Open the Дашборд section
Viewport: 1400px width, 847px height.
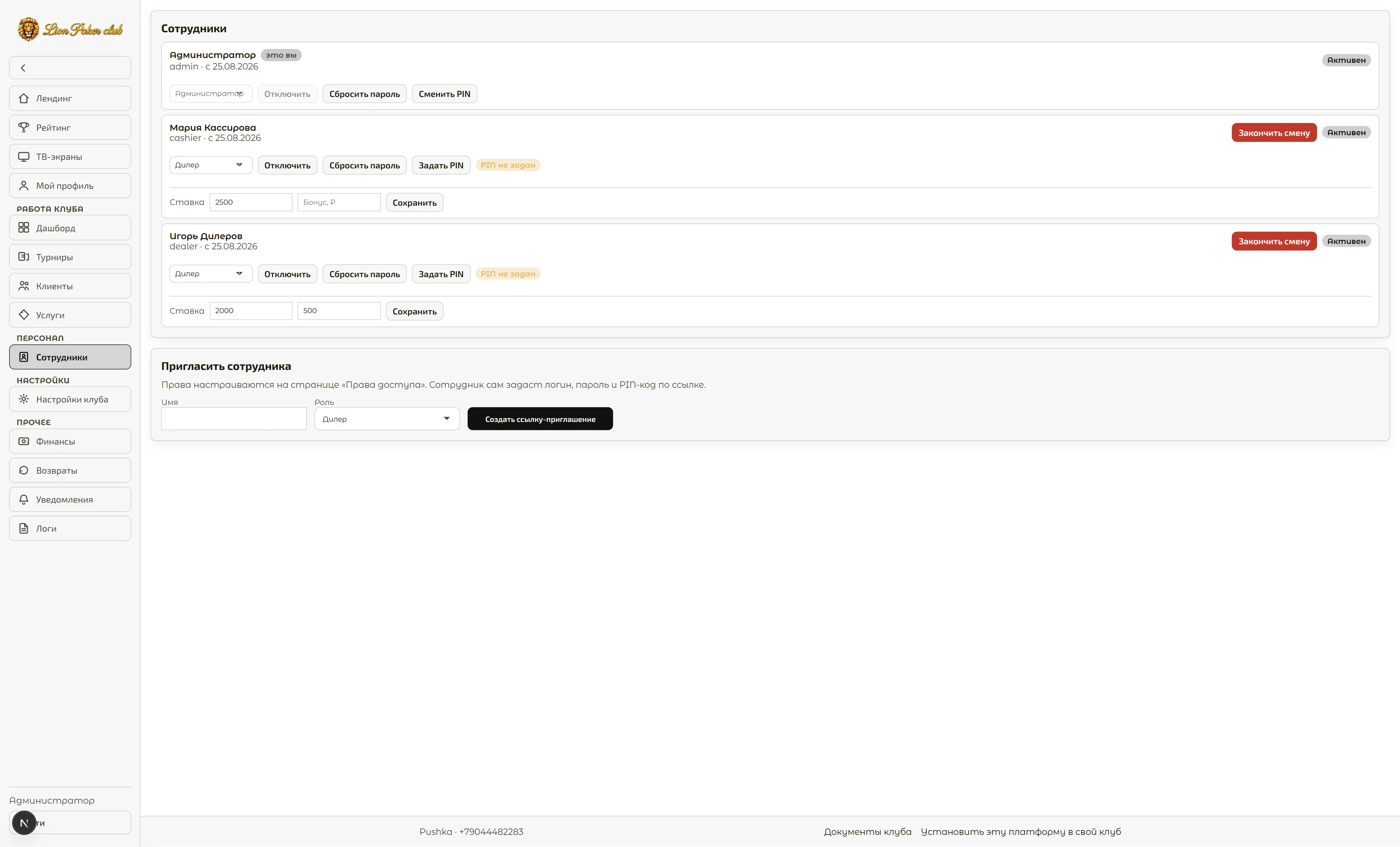[x=70, y=228]
